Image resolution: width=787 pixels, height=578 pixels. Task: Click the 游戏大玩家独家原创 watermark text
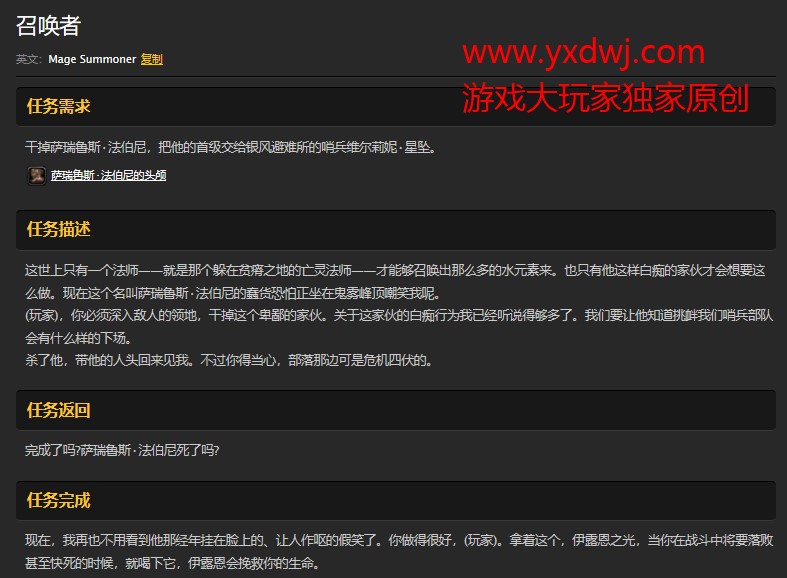coord(605,98)
